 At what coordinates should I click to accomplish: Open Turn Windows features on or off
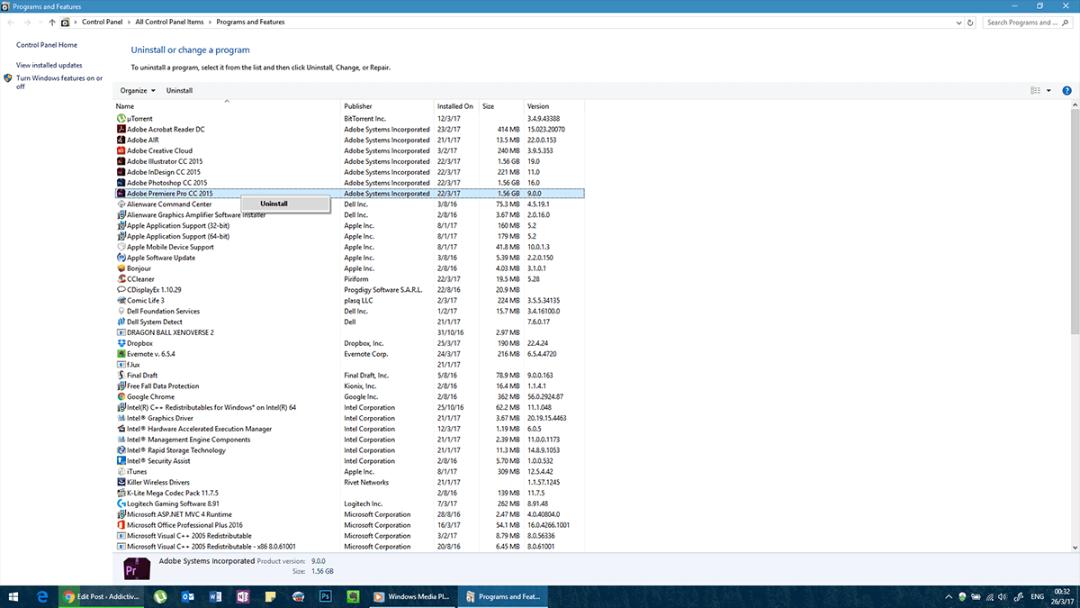click(x=59, y=82)
